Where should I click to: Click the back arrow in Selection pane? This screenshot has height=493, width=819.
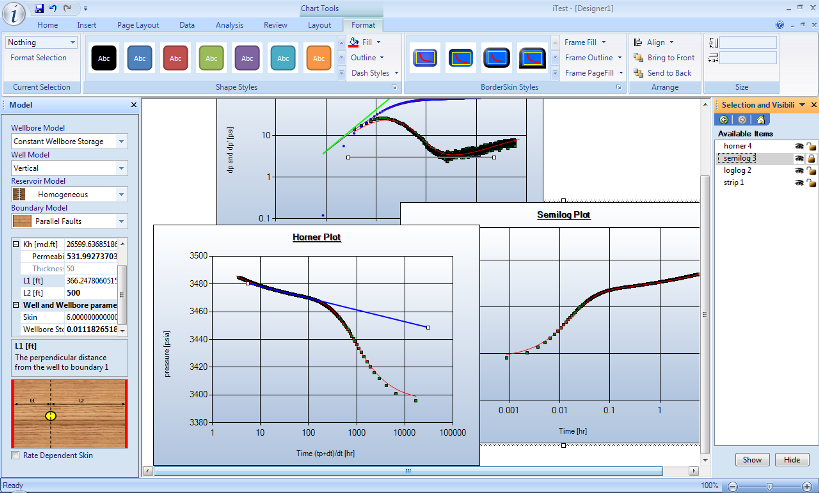(723, 120)
